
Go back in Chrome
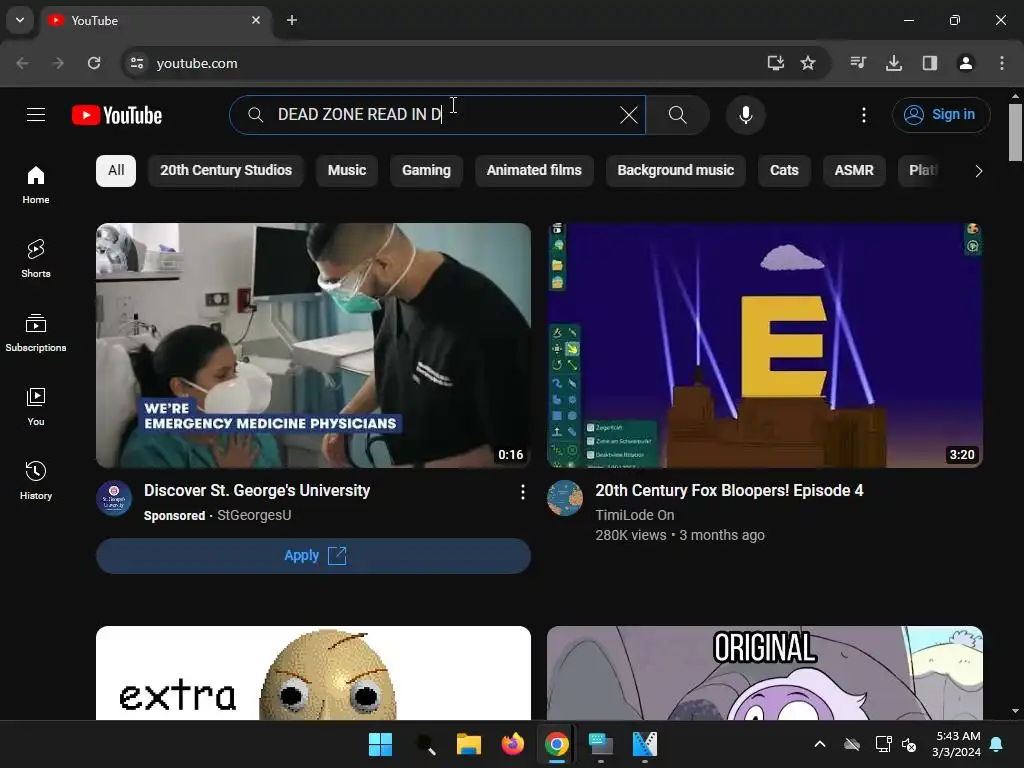click(x=22, y=63)
